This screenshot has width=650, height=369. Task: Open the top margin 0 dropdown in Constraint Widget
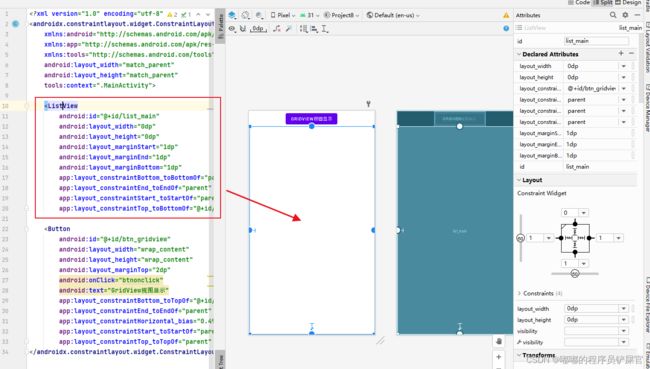pos(584,213)
